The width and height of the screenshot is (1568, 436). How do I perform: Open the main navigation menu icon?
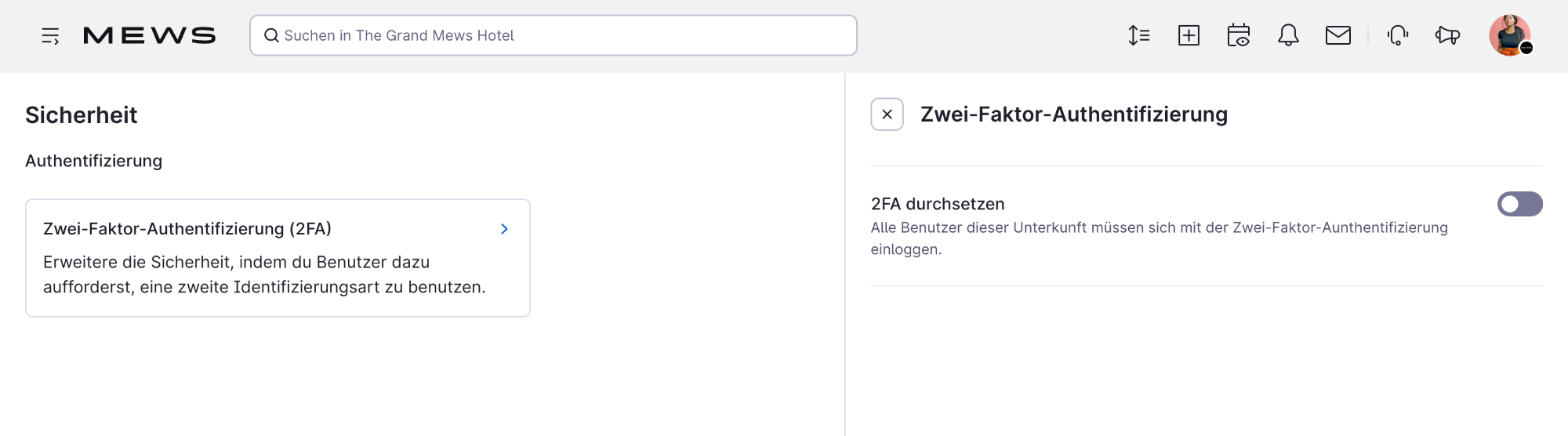(50, 36)
